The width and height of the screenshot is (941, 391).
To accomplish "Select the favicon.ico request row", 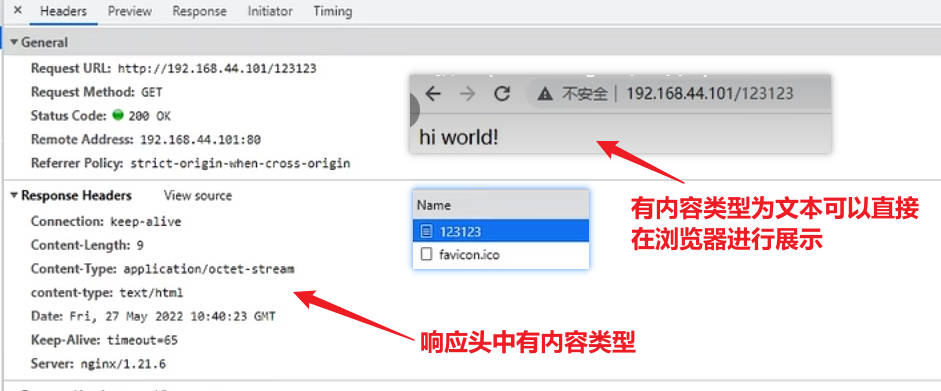I will tap(501, 255).
